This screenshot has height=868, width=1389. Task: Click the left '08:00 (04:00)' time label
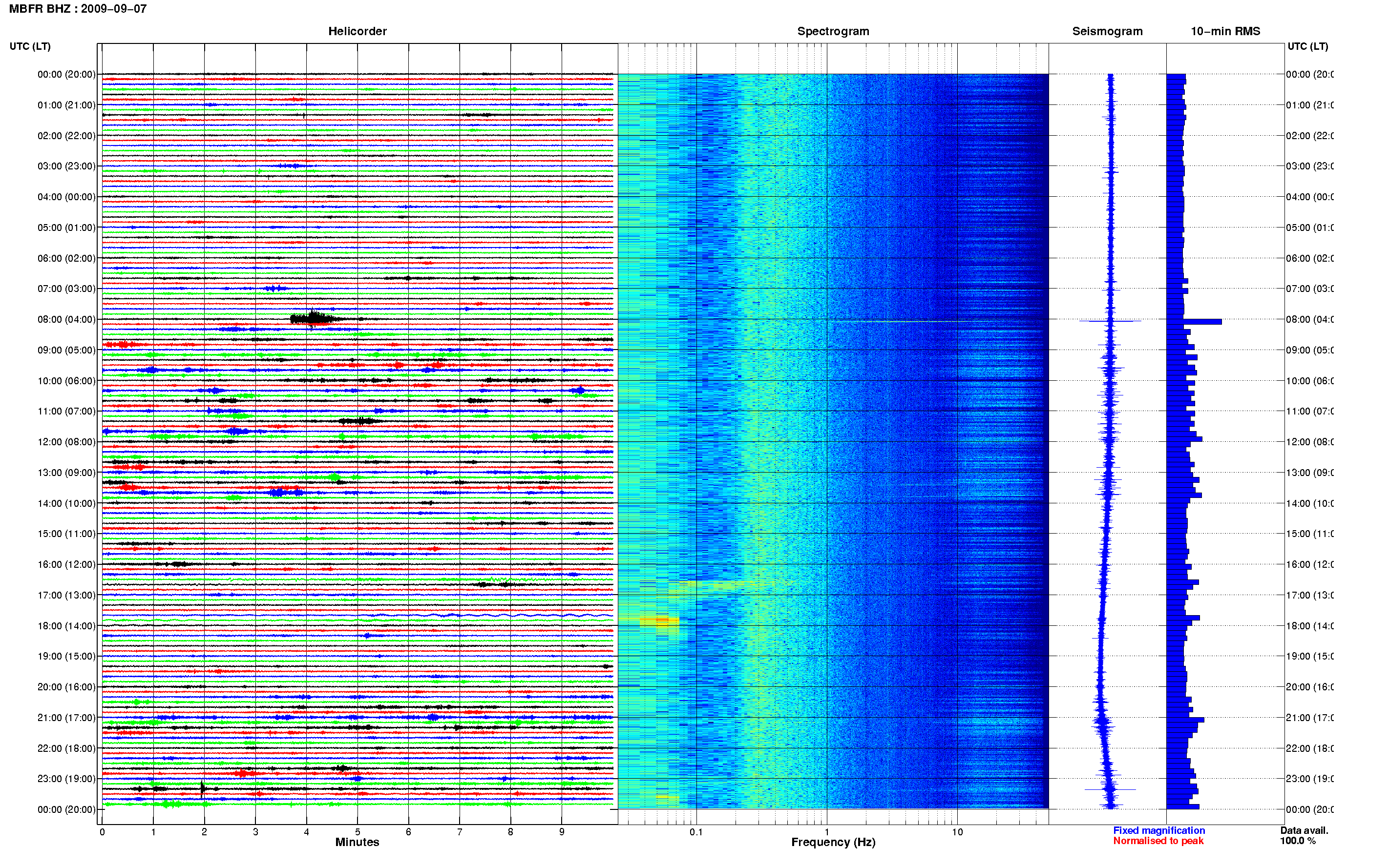[66, 319]
